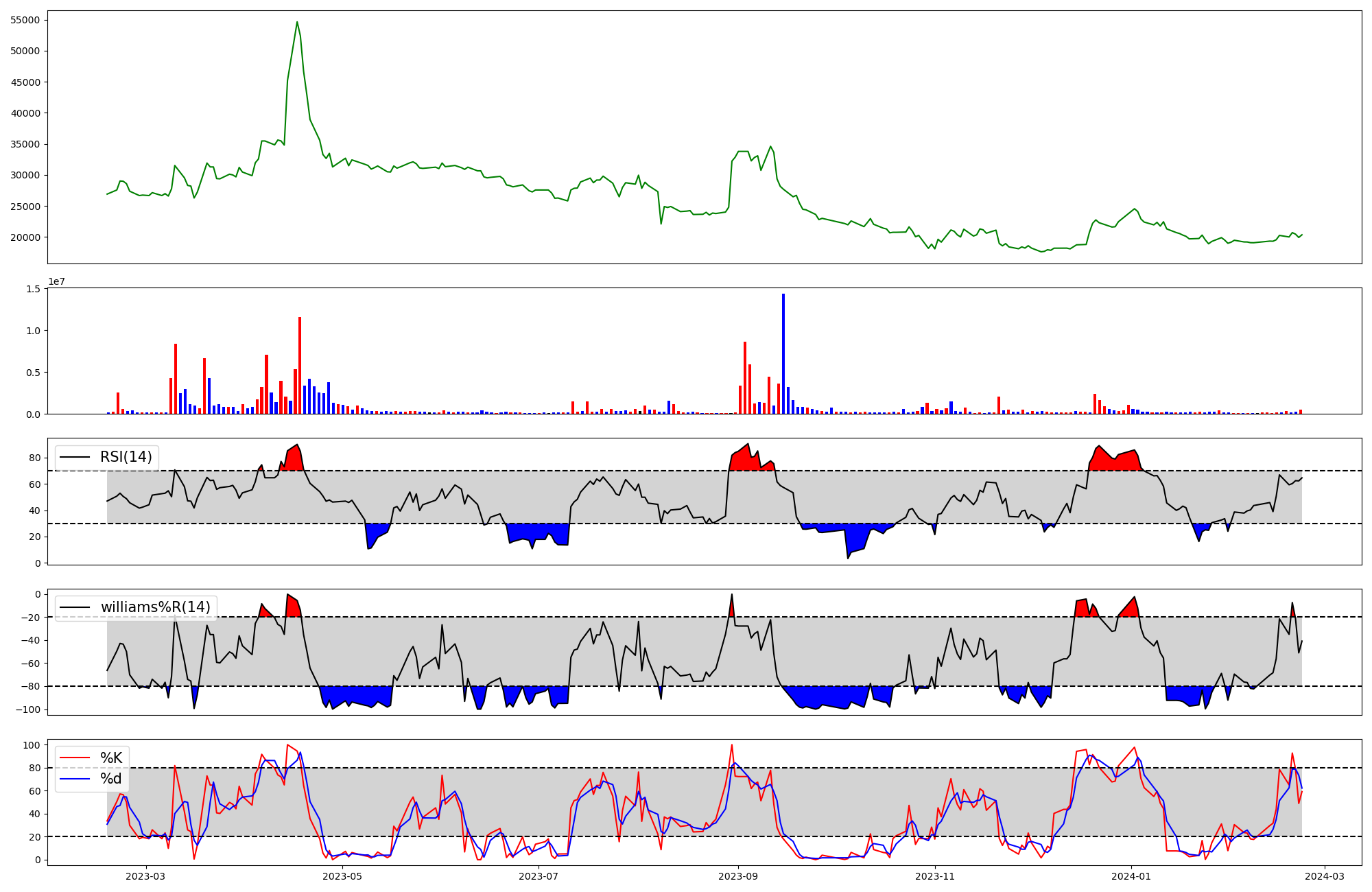Click the 2024-03 x-axis date label
The image size is (1372, 892).
click(1324, 876)
